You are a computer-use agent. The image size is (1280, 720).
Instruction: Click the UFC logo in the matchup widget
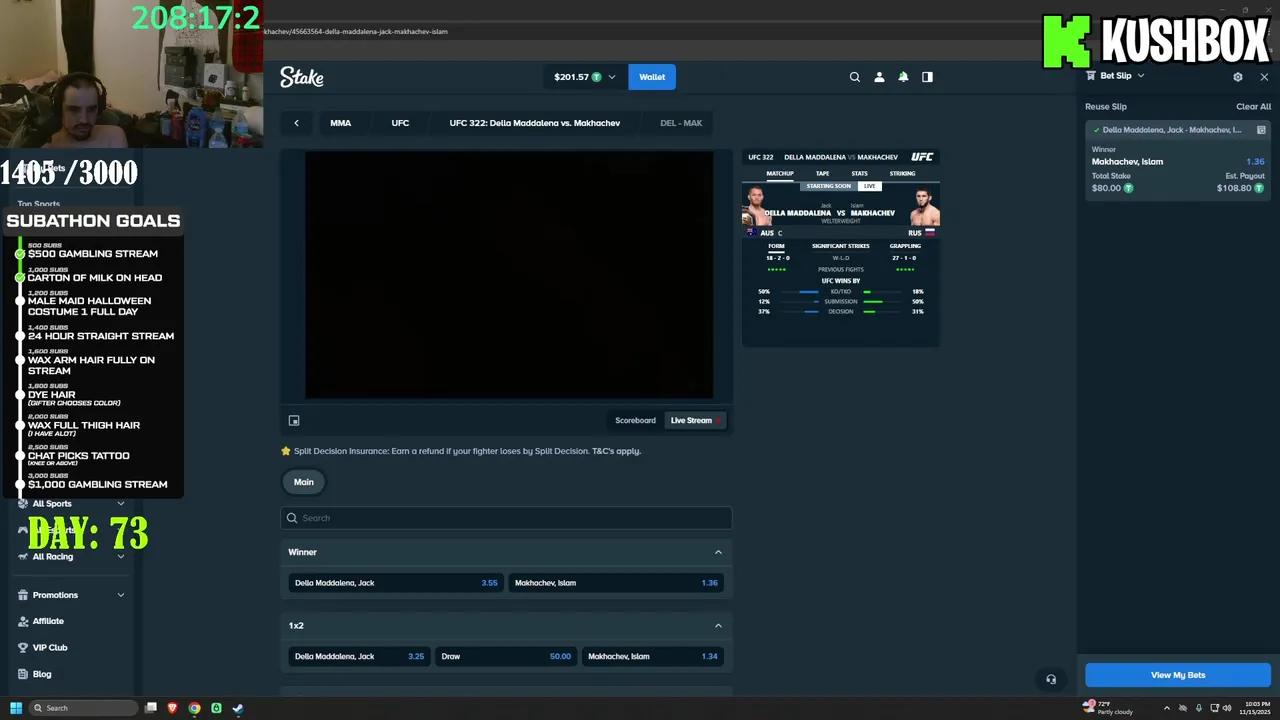tap(922, 157)
